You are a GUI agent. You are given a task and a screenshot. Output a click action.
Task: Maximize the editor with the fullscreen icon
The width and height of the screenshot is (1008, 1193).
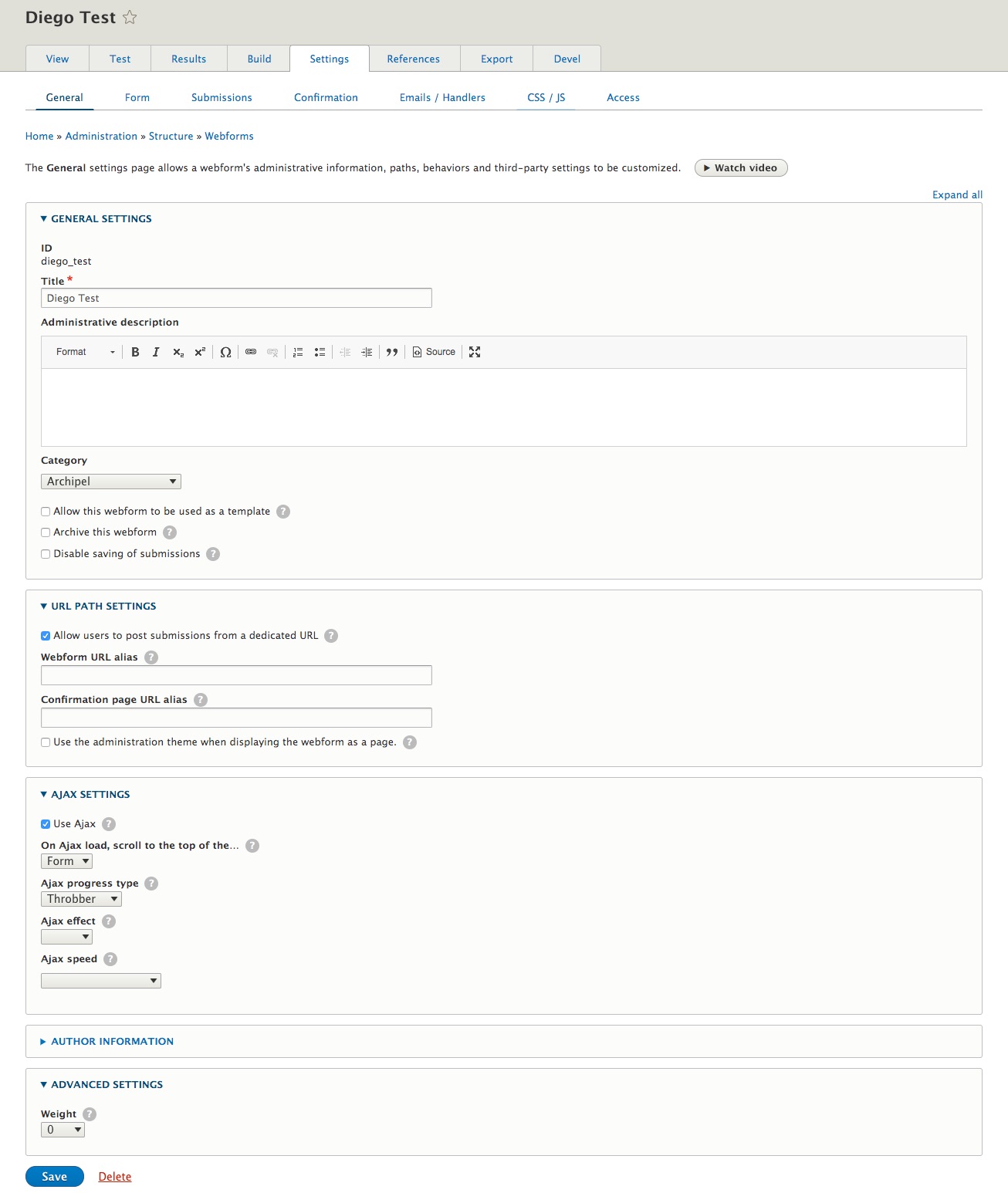point(475,352)
